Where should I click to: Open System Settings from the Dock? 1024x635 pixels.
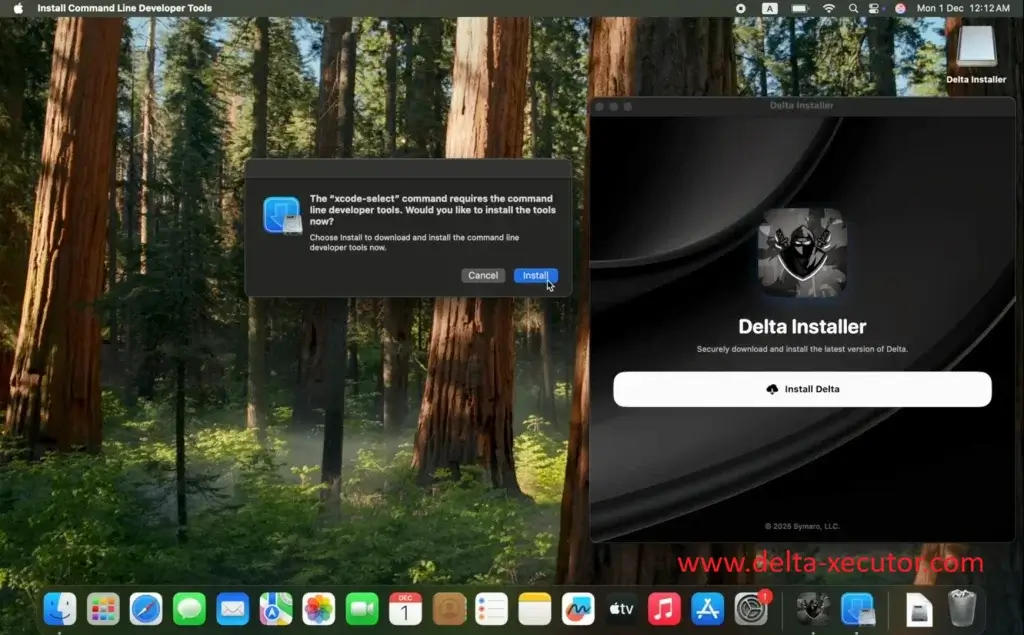(752, 609)
